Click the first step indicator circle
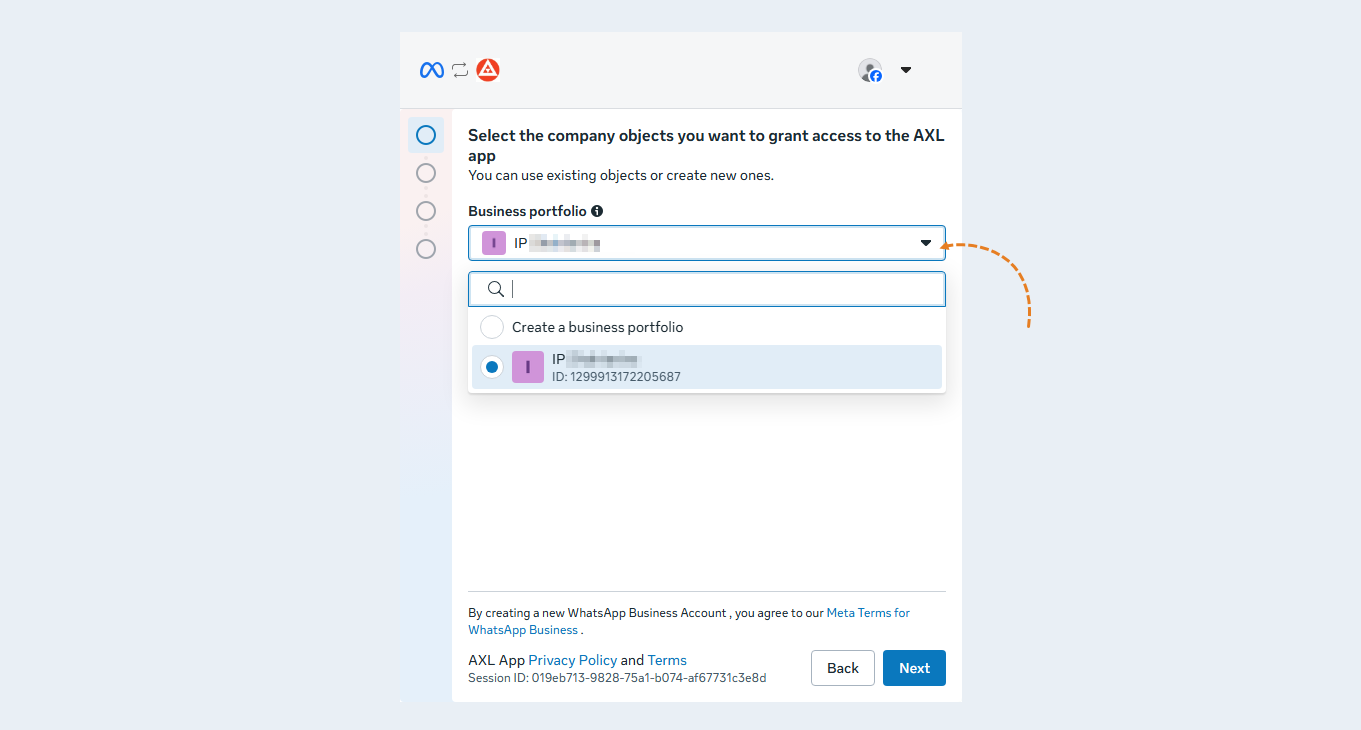 point(426,135)
